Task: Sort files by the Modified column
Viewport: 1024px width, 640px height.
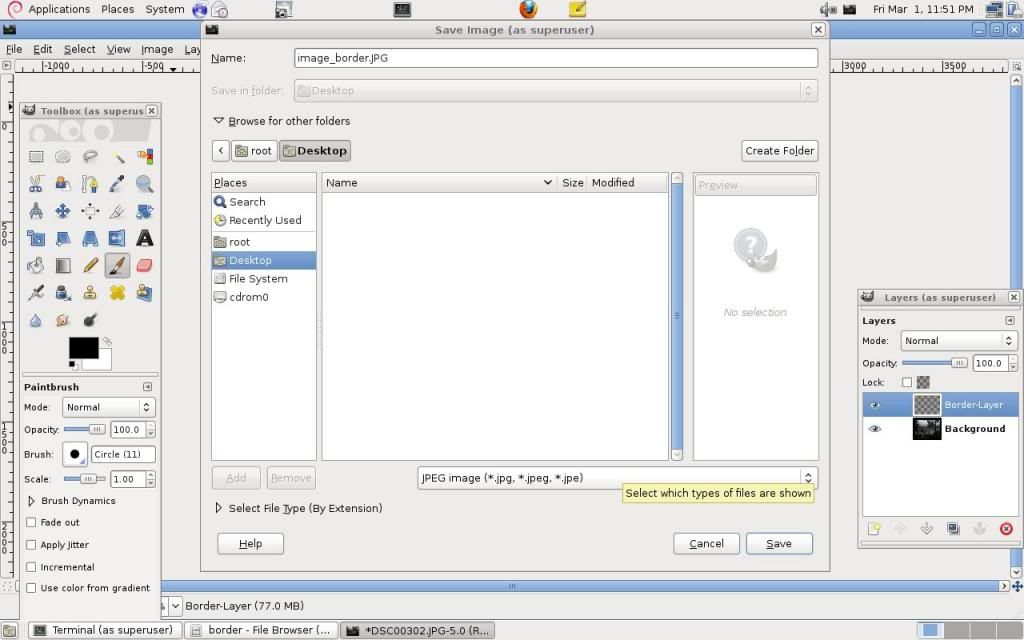Action: click(627, 183)
